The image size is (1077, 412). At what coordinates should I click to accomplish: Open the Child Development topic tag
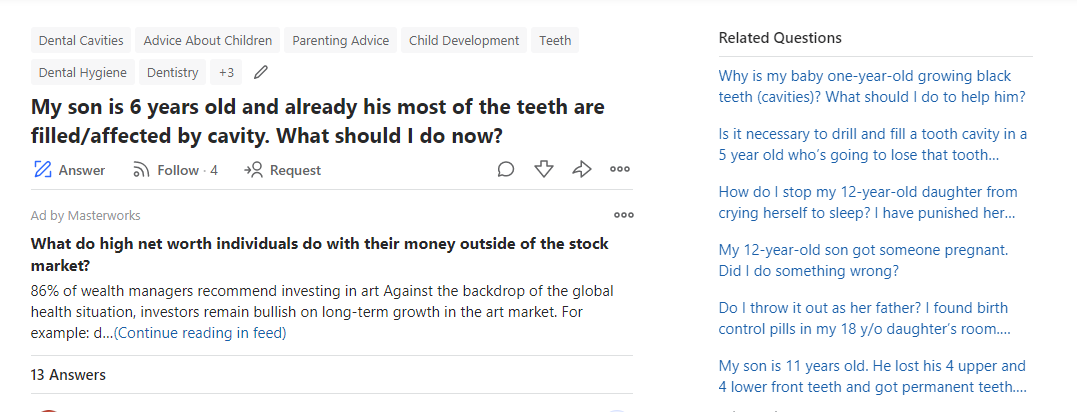pyautogui.click(x=464, y=41)
